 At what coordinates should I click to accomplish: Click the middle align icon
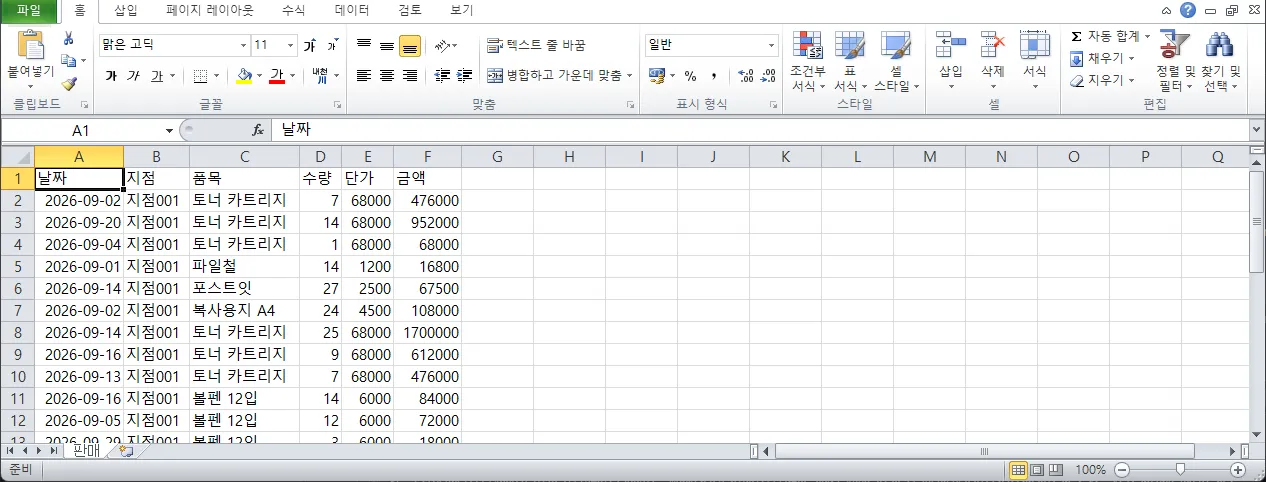coord(387,45)
